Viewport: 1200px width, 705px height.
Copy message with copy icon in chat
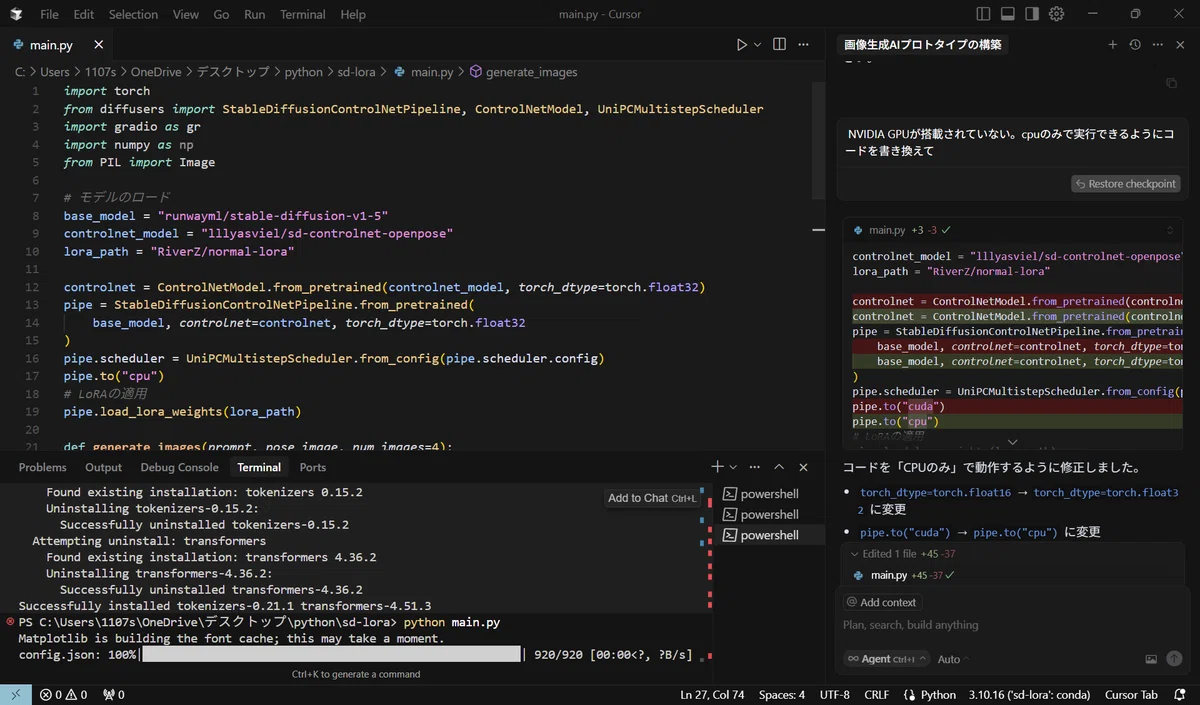(x=1172, y=83)
